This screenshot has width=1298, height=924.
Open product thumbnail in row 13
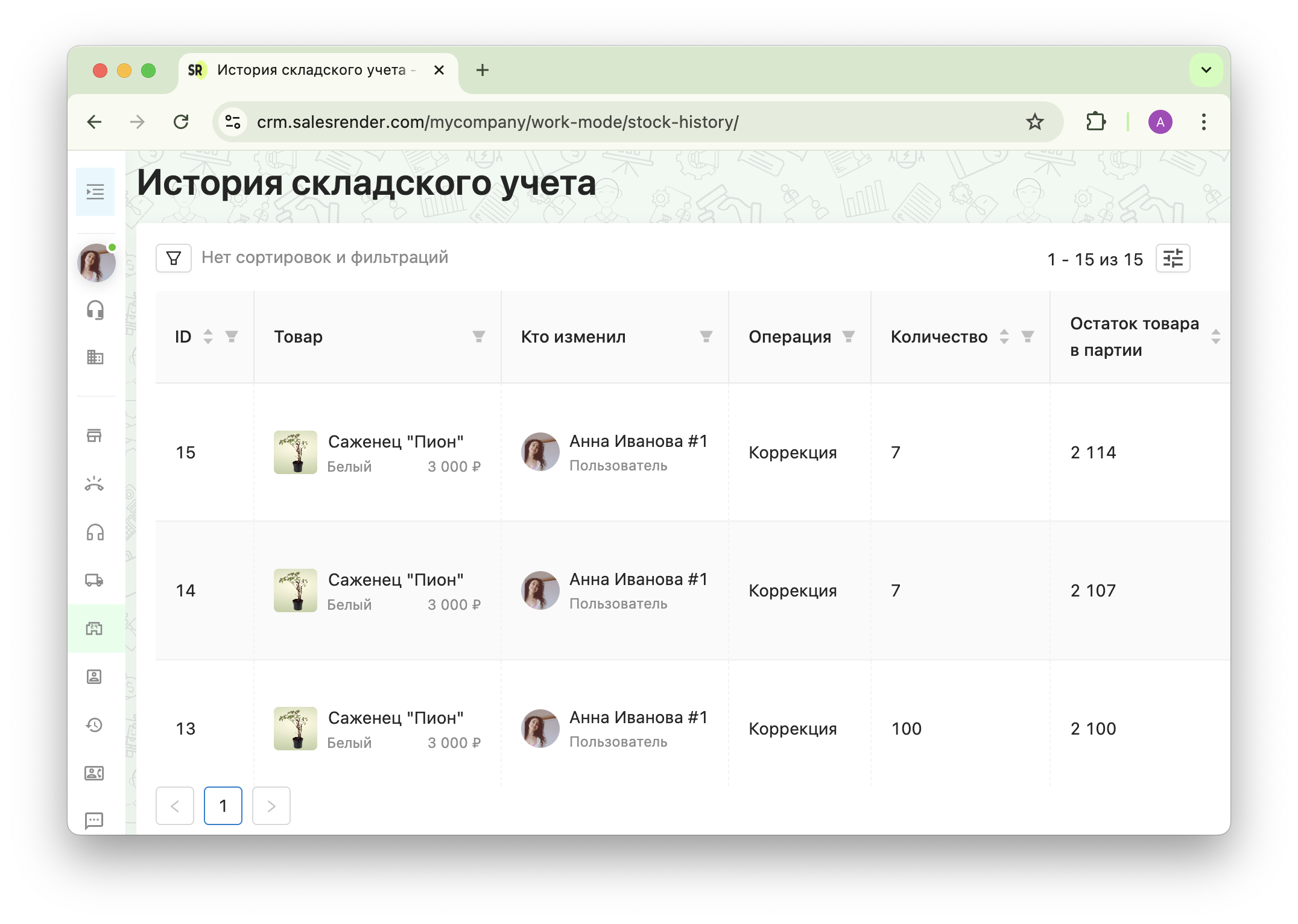pyautogui.click(x=296, y=729)
